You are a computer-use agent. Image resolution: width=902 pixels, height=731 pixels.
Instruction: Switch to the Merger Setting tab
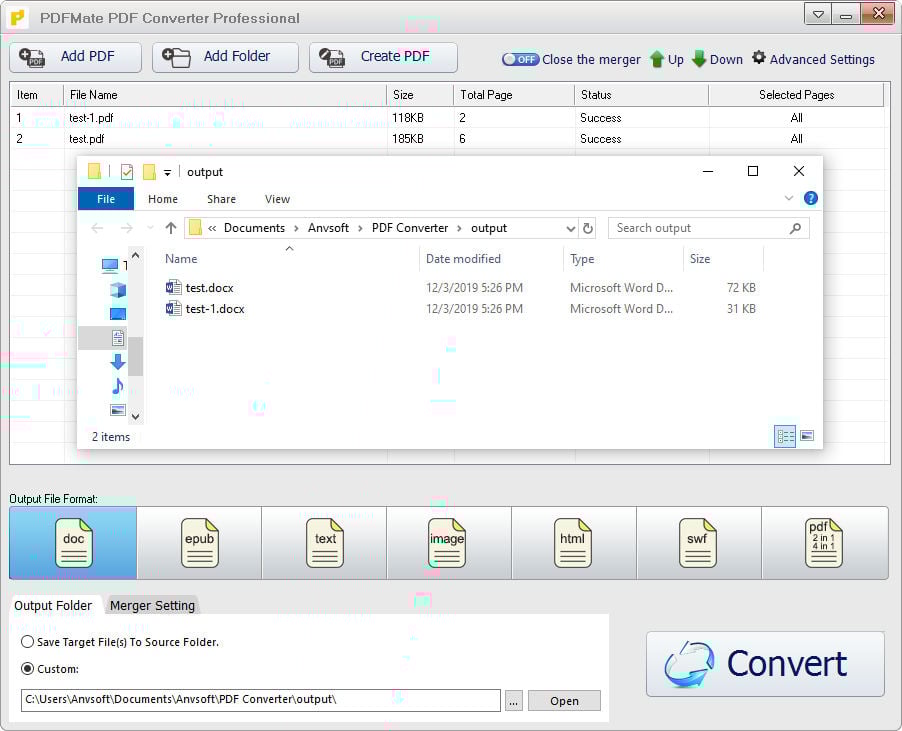pos(152,605)
